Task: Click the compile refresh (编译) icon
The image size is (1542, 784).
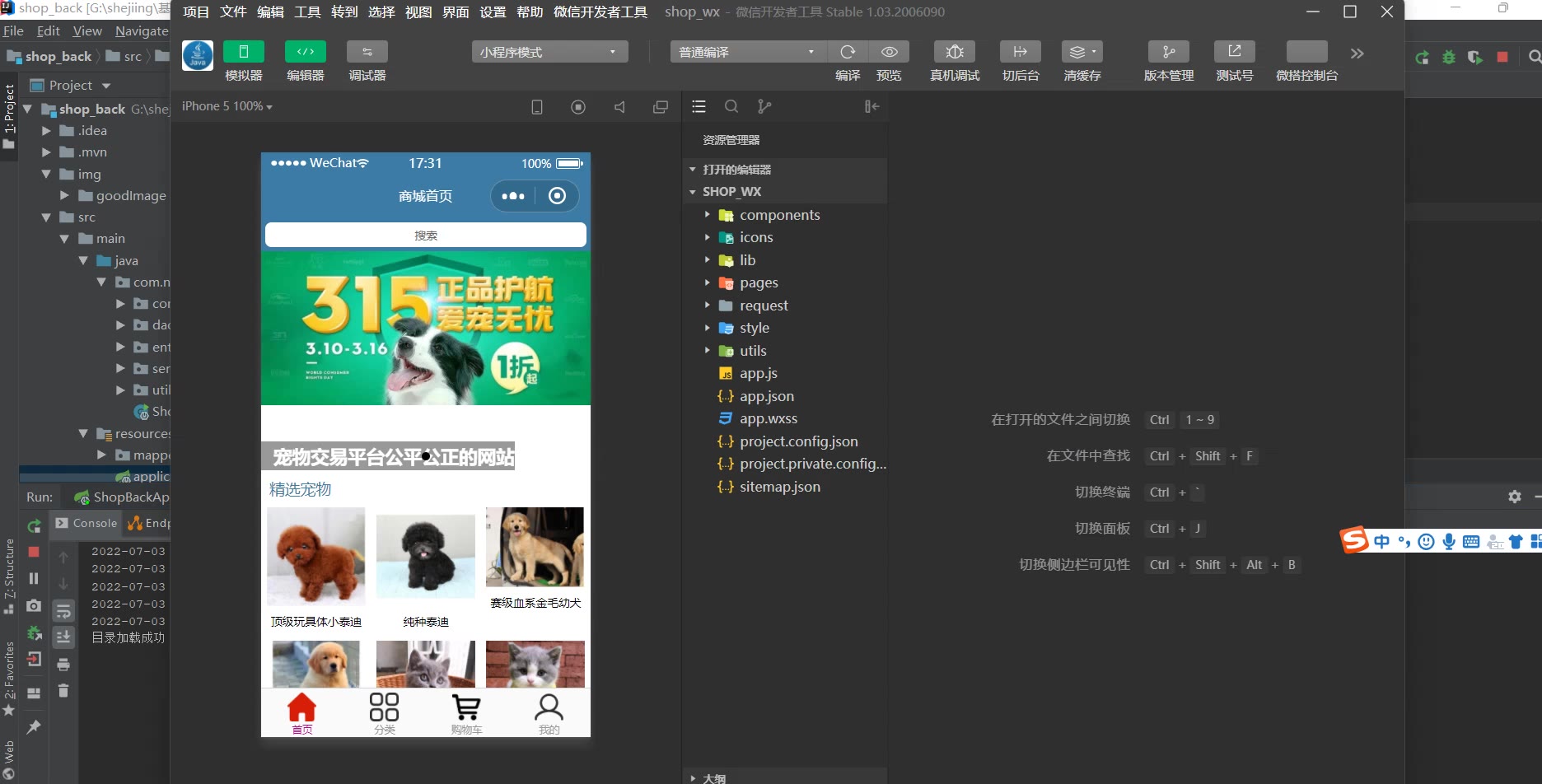Action: pyautogui.click(x=848, y=52)
